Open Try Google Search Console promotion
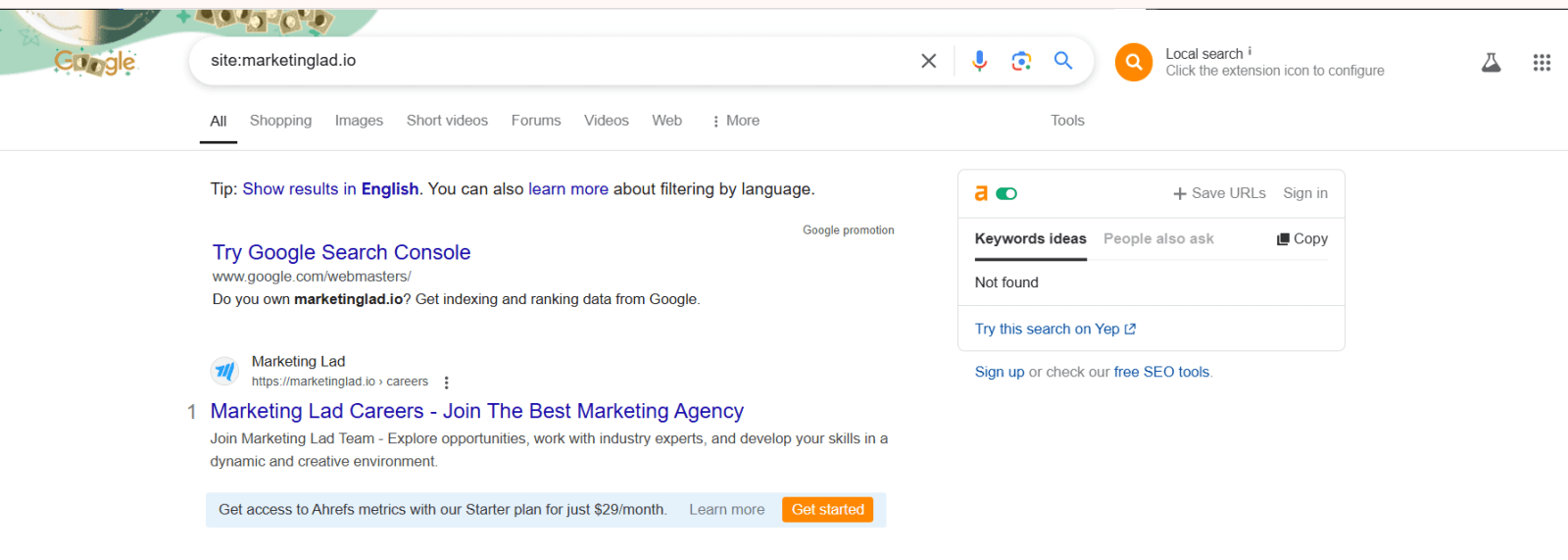Image resolution: width=1568 pixels, height=560 pixels. pos(341,252)
